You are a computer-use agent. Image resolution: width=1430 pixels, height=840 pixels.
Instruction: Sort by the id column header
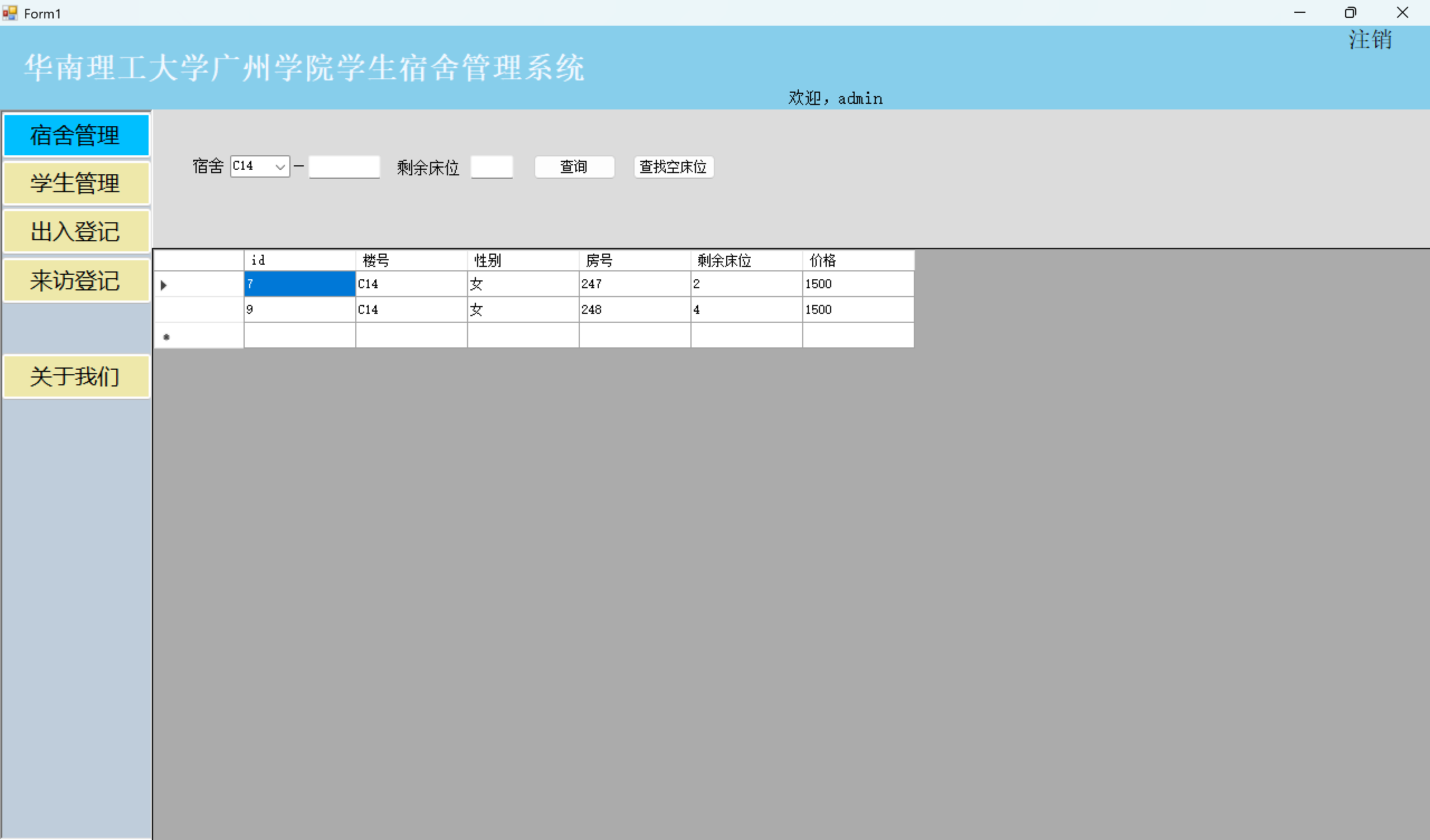coord(299,260)
